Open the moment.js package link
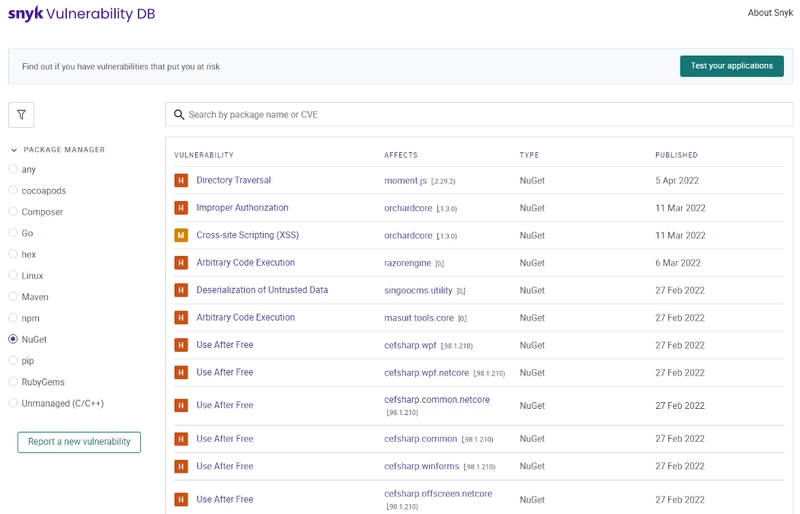This screenshot has width=800, height=514. [x=406, y=181]
